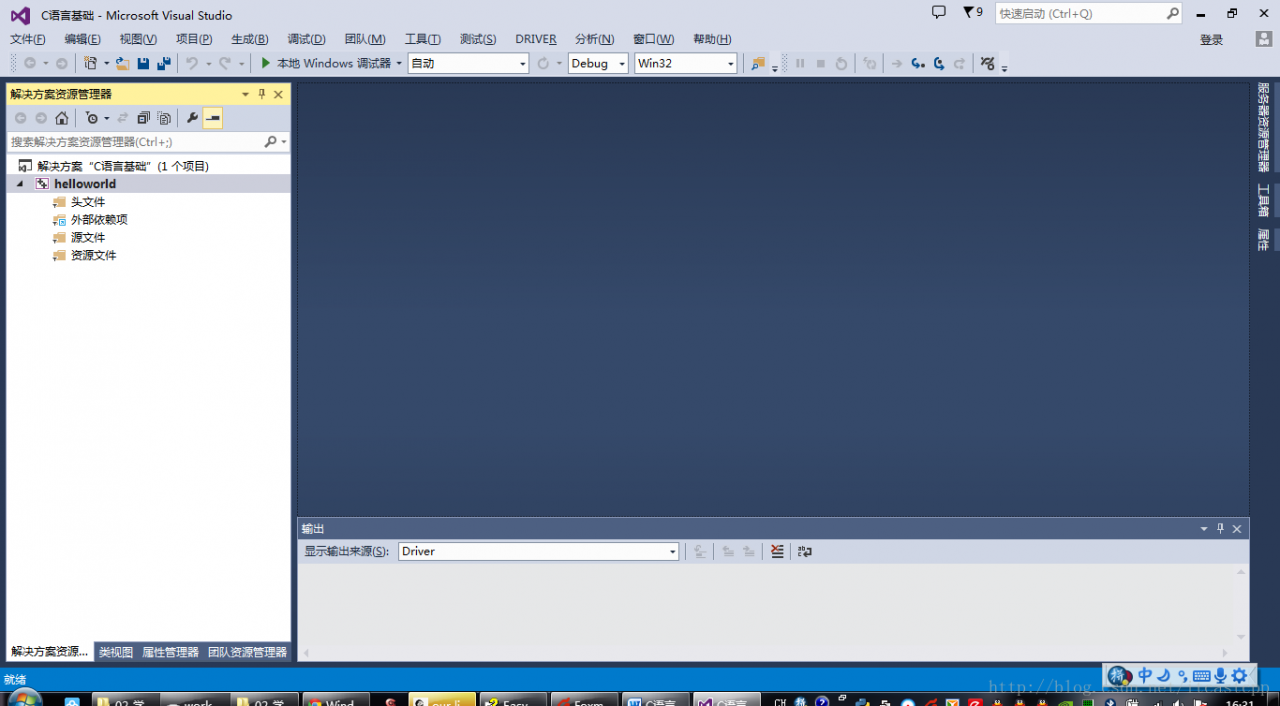Viewport: 1280px width, 706px height.
Task: Open Properties wrench icon in Solution Explorer
Action: [x=192, y=118]
